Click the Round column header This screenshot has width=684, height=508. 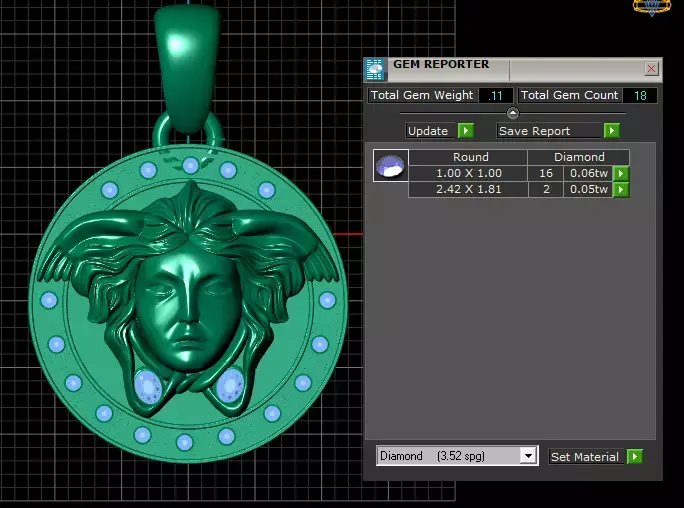point(470,157)
